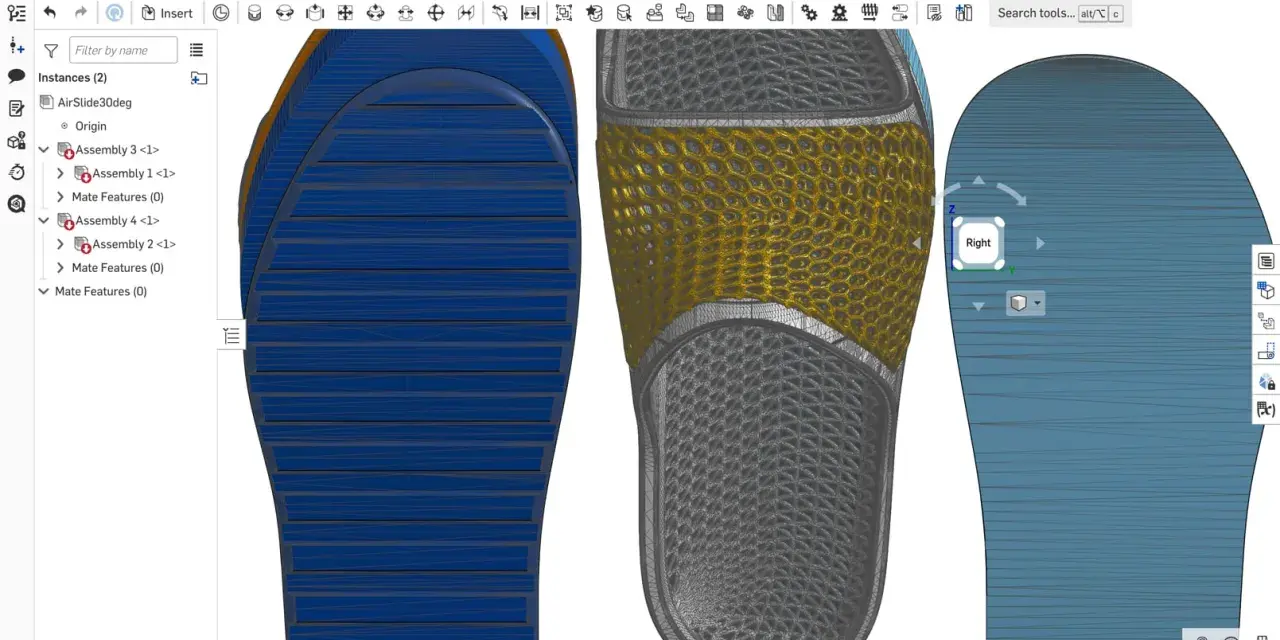This screenshot has height=640, width=1280.
Task: Click the cylinder with cursor toolbar icon
Action: pyautogui.click(x=624, y=13)
